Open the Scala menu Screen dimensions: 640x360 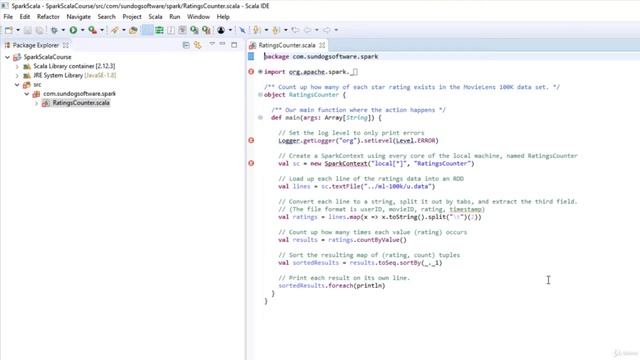click(155, 17)
